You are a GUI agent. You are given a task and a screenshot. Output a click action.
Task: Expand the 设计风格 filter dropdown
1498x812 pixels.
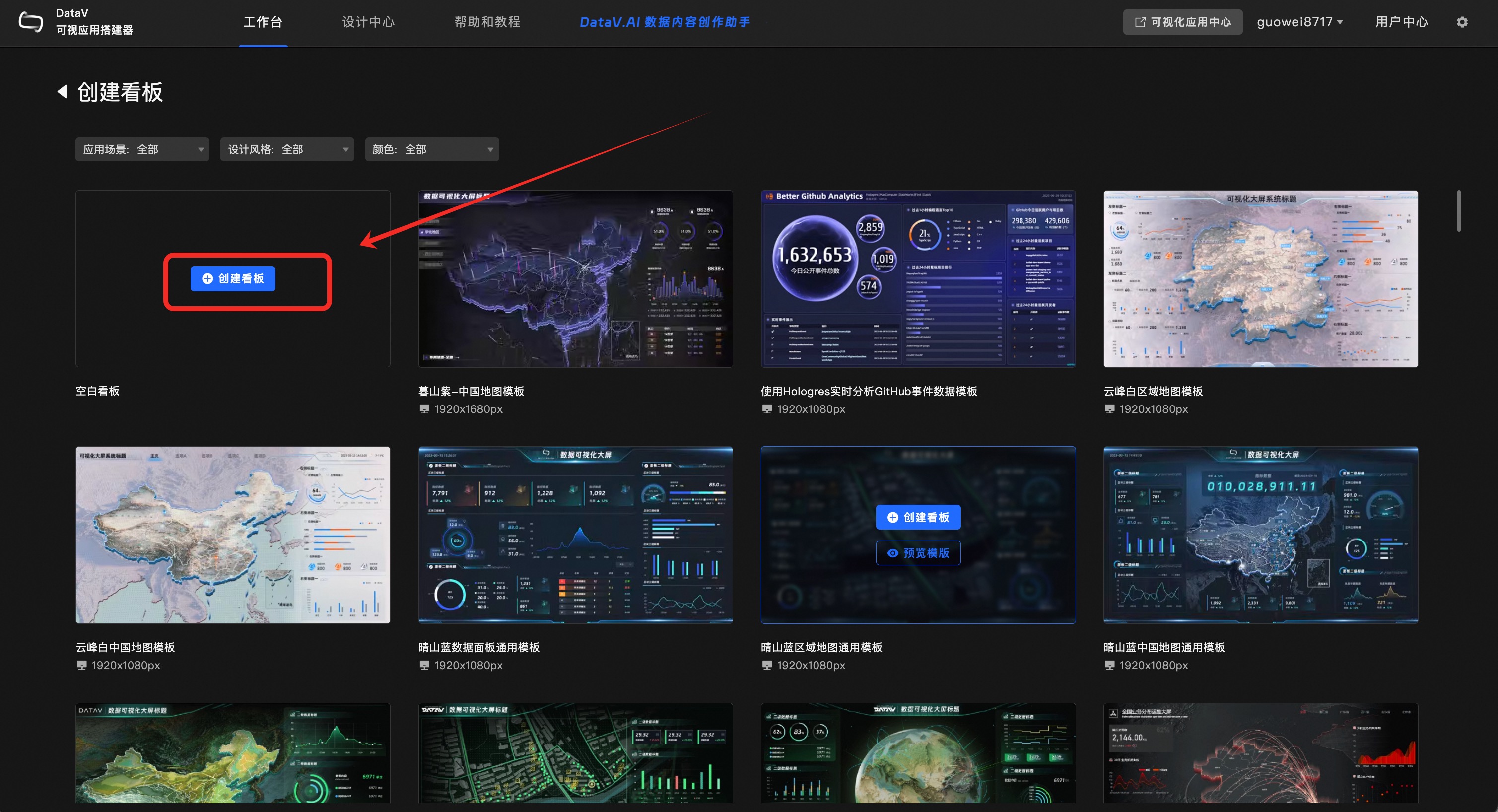[287, 150]
